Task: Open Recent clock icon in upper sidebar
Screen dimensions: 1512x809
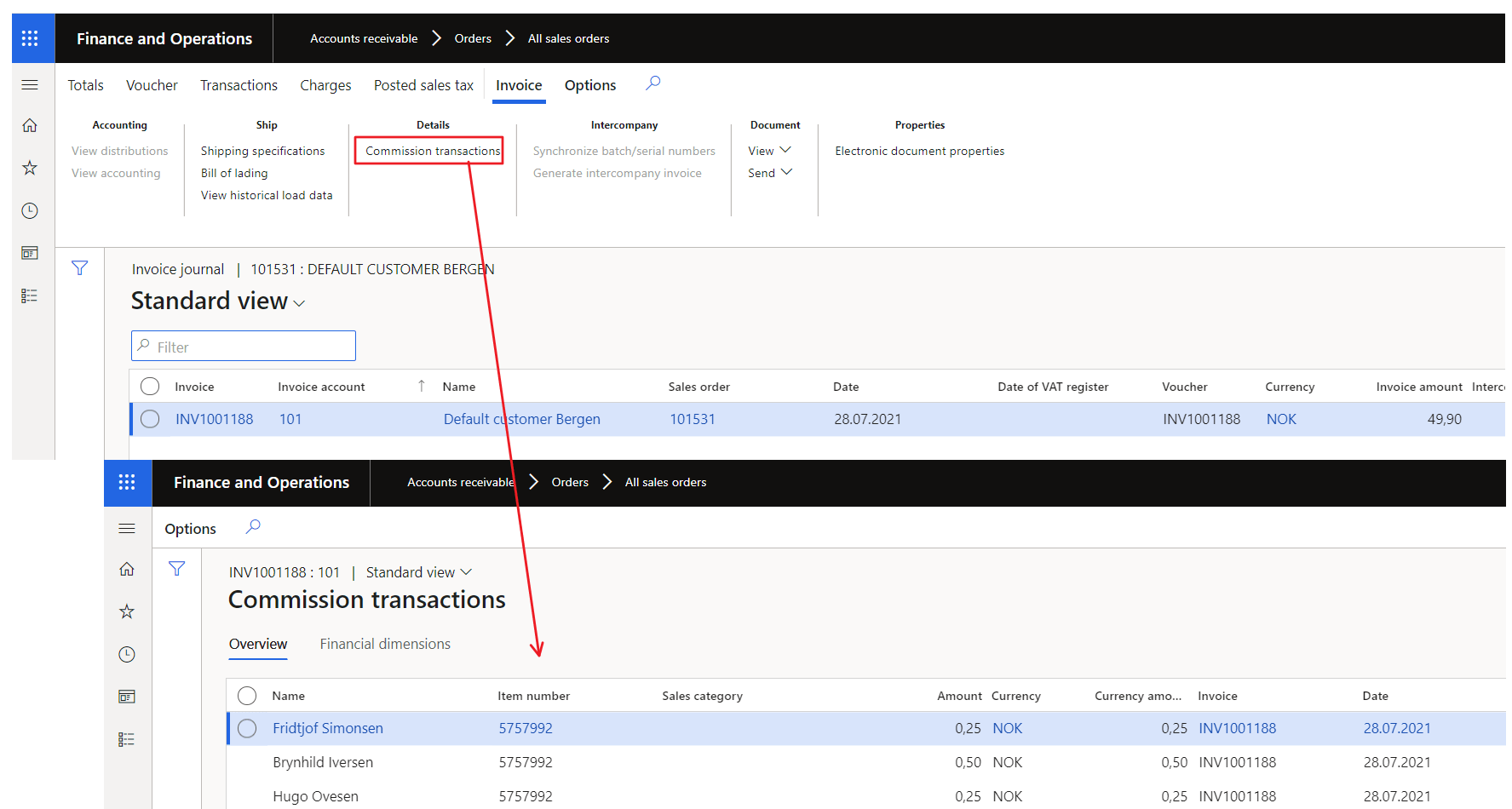Action: pos(30,210)
